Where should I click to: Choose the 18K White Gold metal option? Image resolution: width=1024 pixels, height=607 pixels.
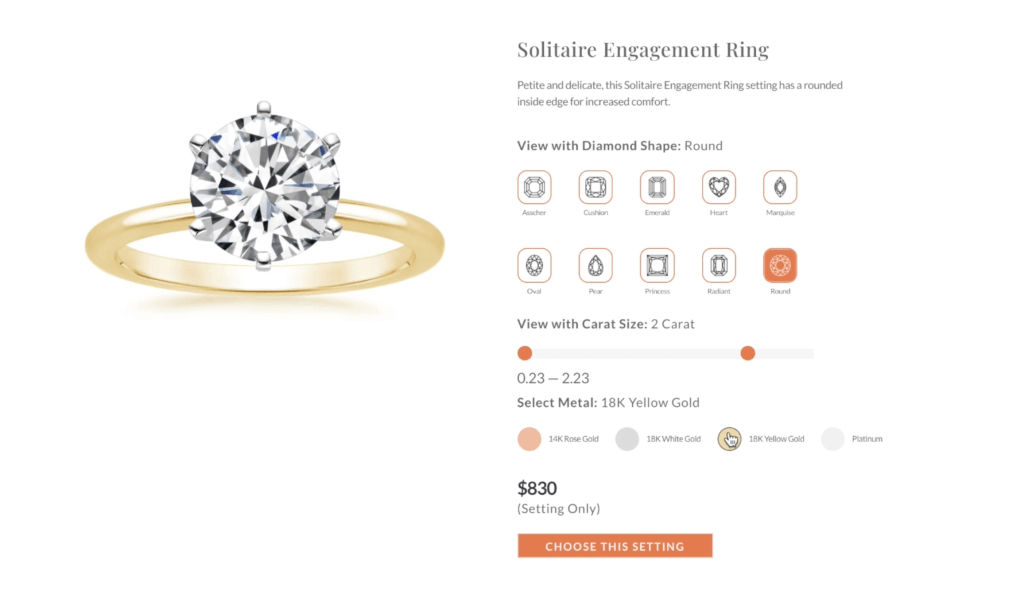click(x=627, y=438)
